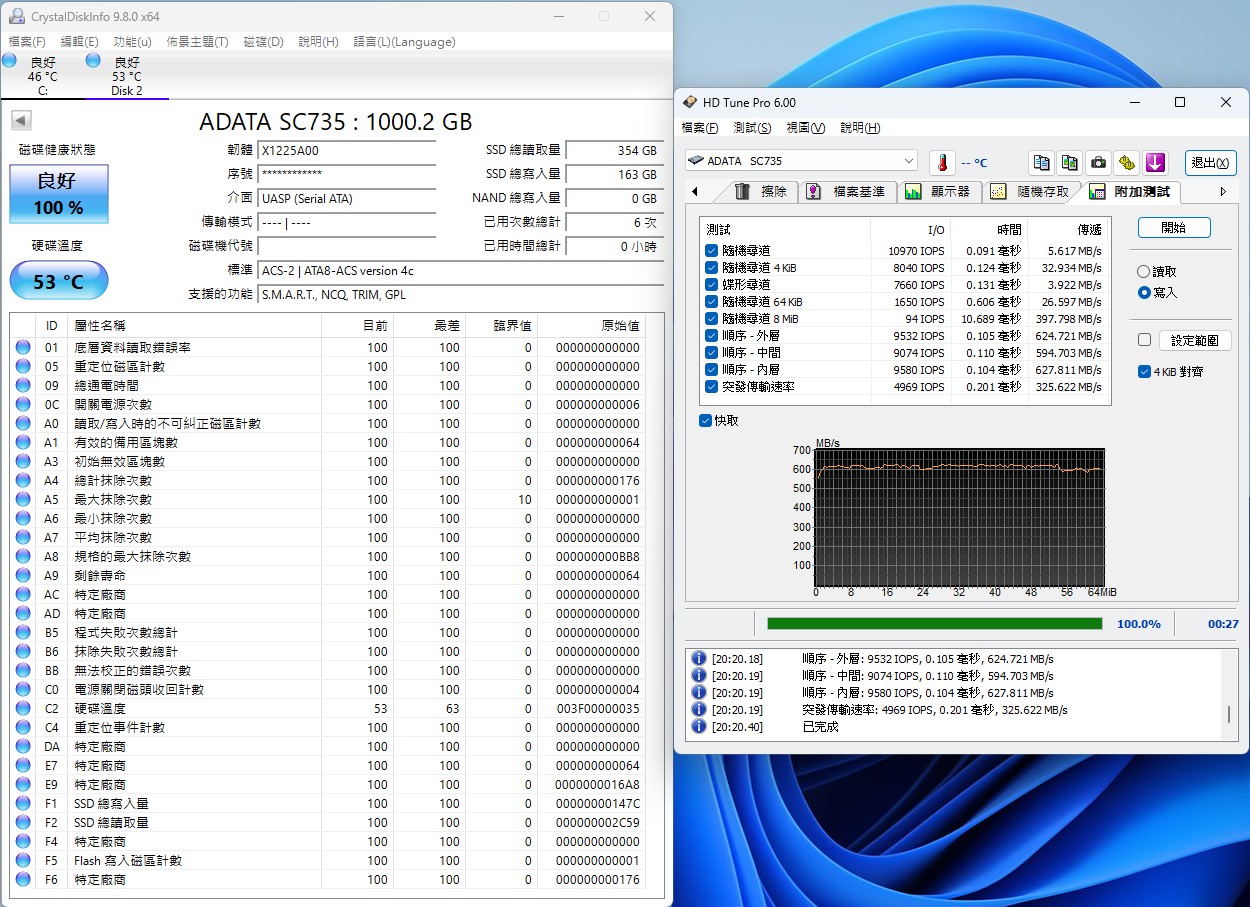The width and height of the screenshot is (1250, 907).
Task: Toggle the 蝶形尋道 test checkbox
Action: (x=711, y=285)
